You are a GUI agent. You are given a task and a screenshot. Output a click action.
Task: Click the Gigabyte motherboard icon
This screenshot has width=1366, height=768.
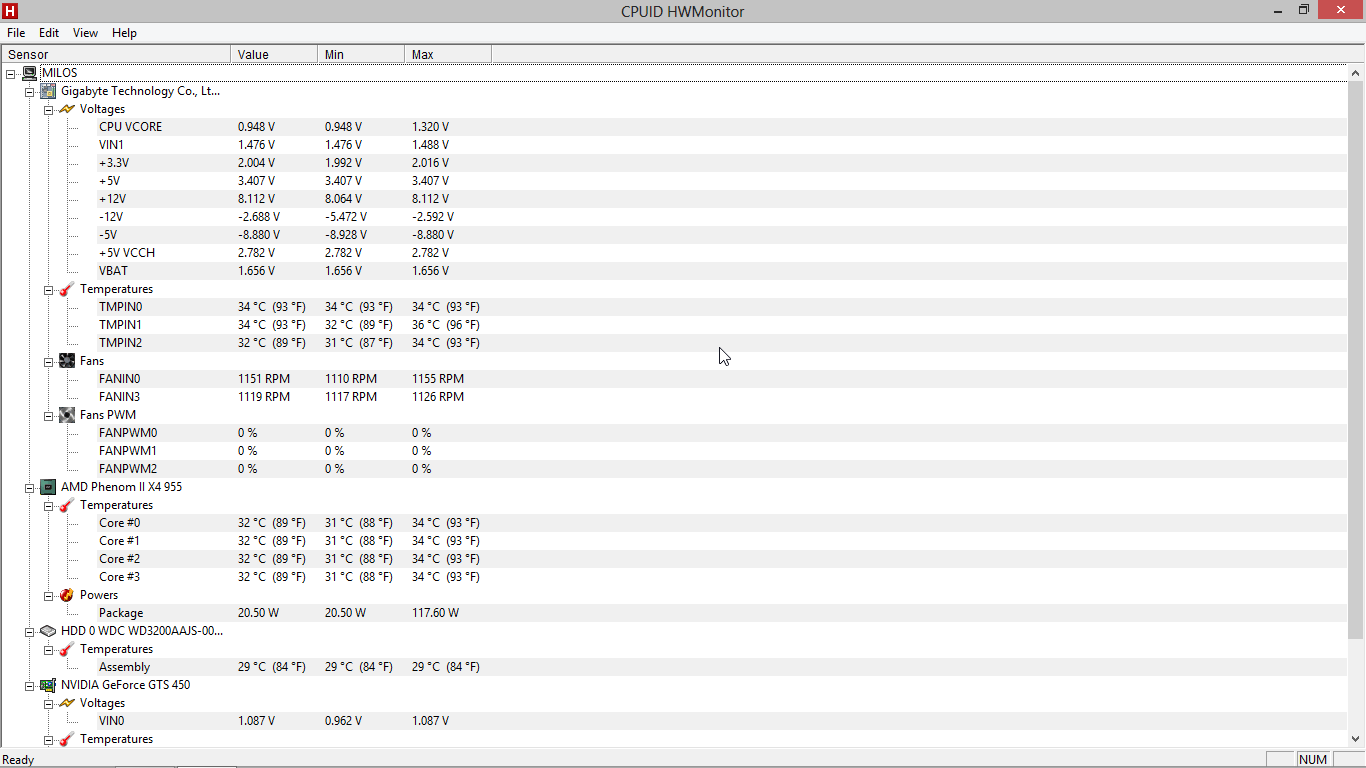tap(48, 91)
